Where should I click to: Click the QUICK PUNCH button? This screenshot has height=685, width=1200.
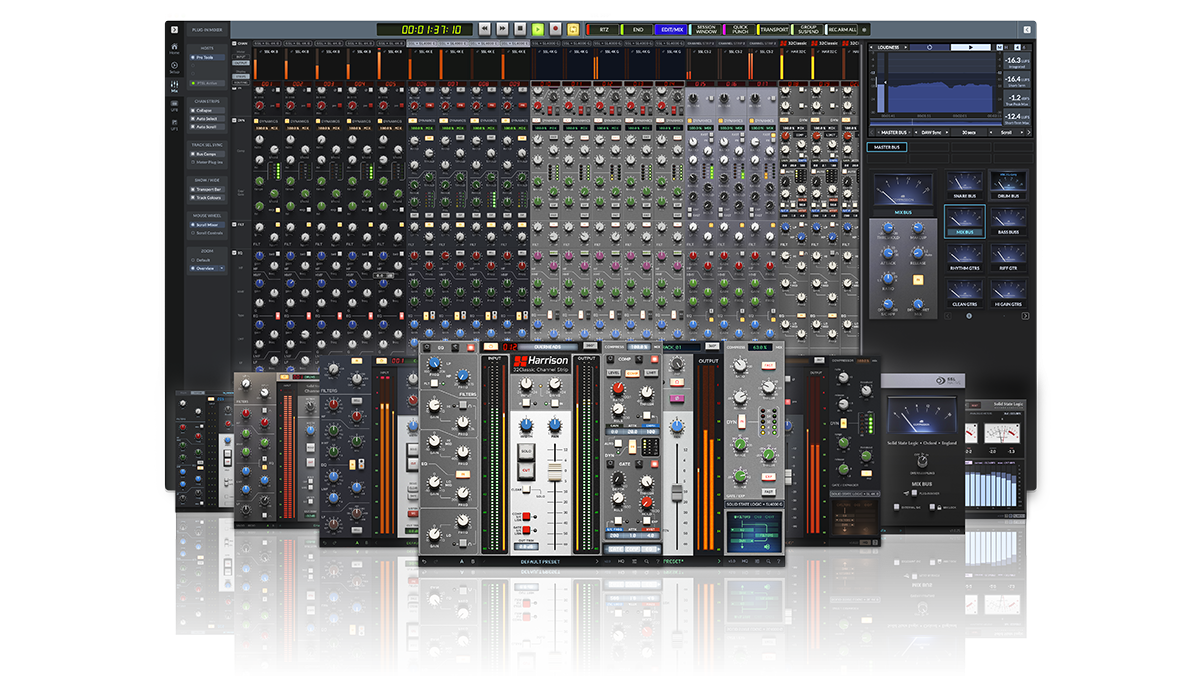739,30
